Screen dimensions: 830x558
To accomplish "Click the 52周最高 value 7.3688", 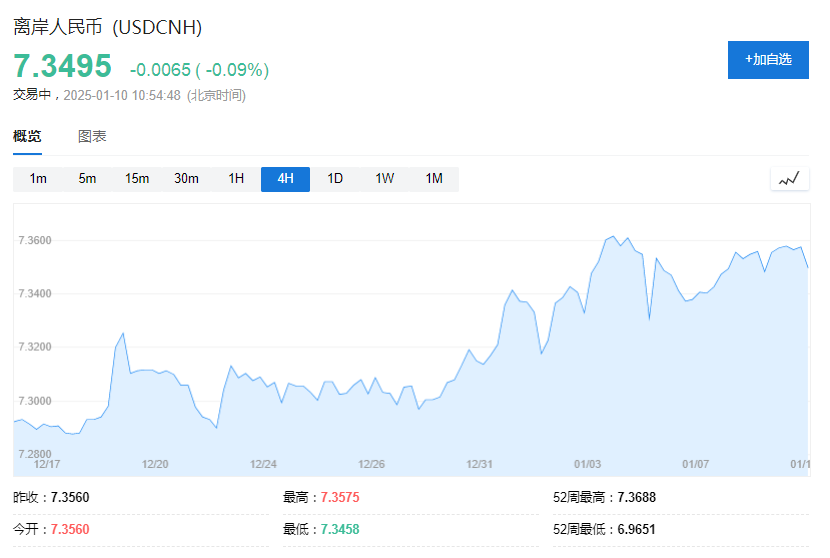I will pos(636,498).
